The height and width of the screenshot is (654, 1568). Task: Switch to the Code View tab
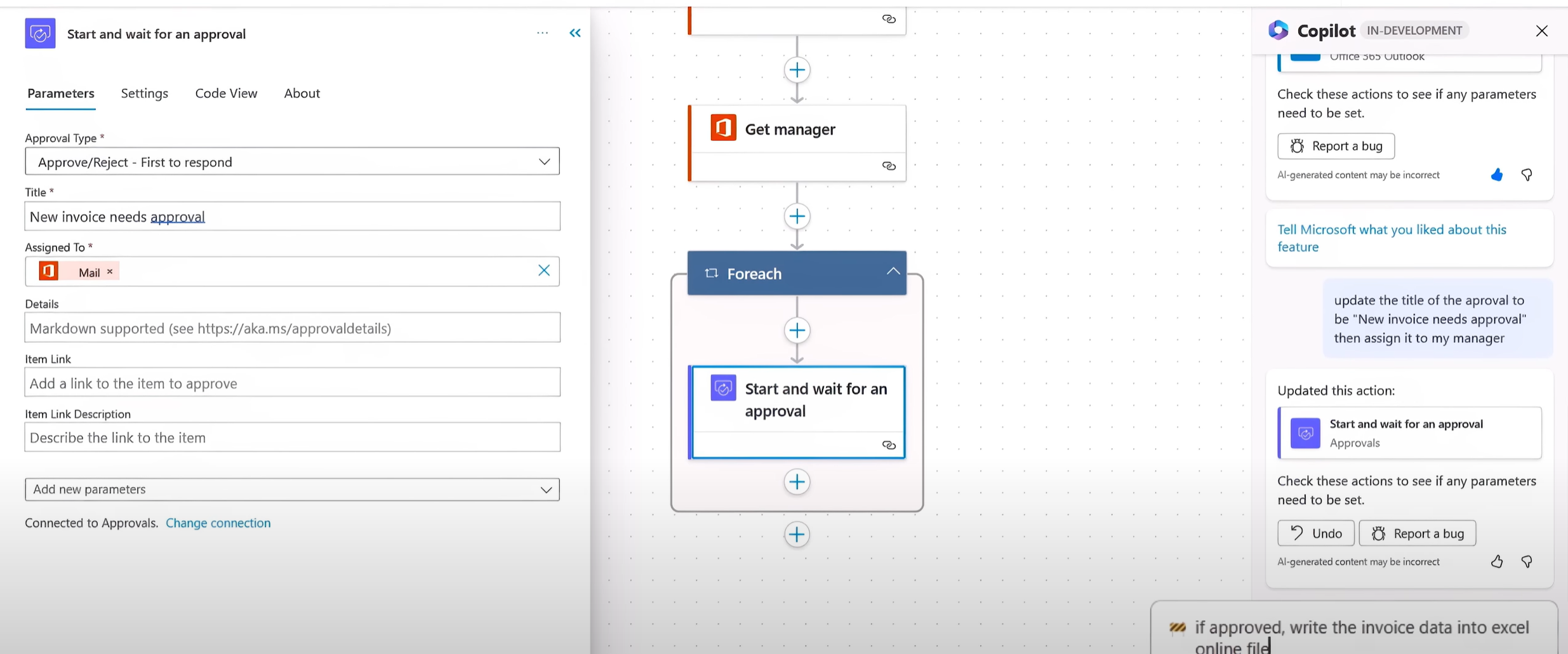(x=226, y=93)
